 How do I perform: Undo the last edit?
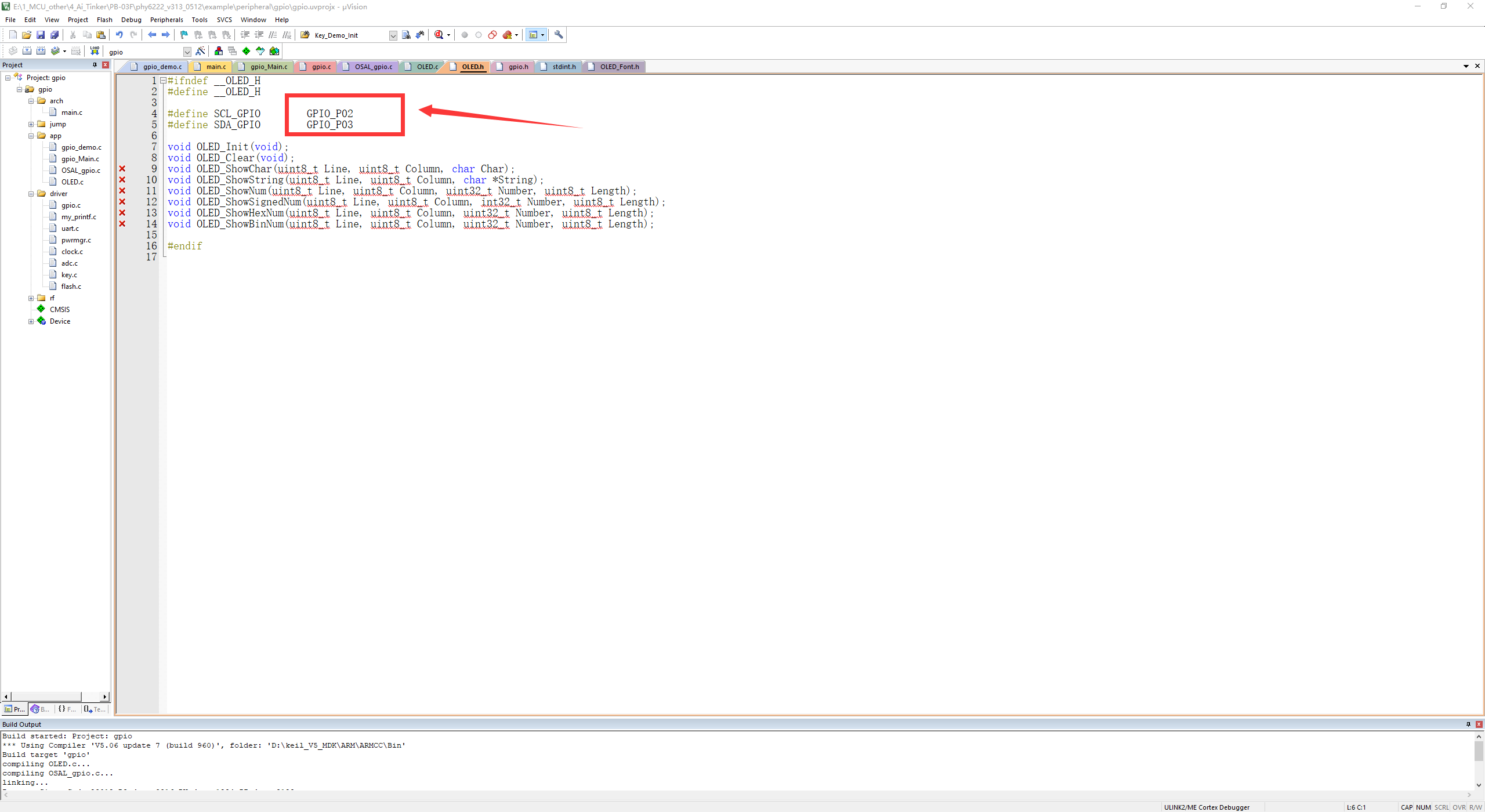[x=119, y=35]
